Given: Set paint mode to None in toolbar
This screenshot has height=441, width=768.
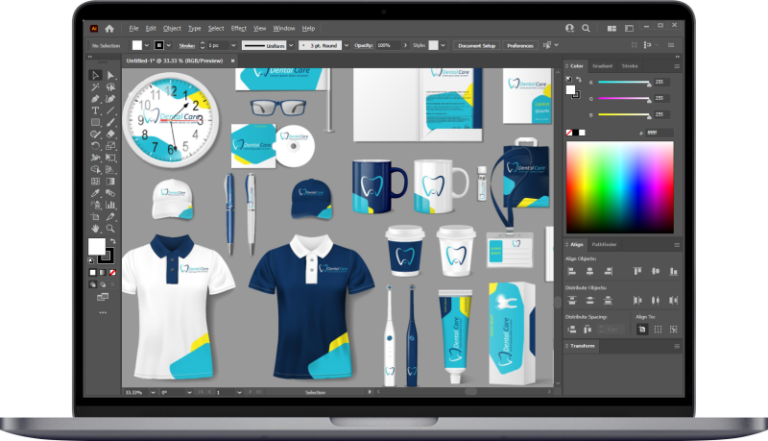Looking at the screenshot, I should tap(112, 272).
